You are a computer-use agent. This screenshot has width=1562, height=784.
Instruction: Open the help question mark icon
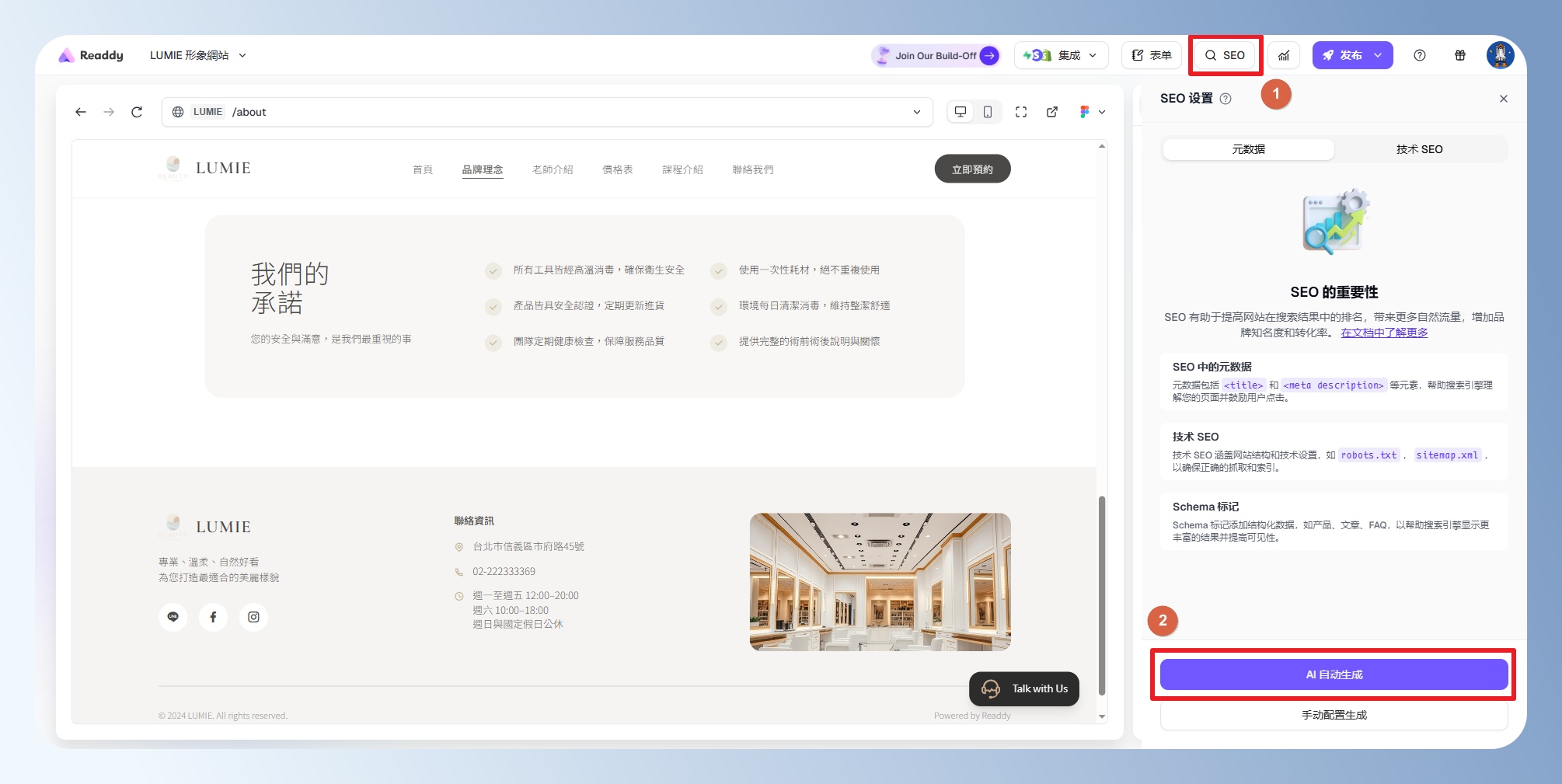click(1420, 55)
